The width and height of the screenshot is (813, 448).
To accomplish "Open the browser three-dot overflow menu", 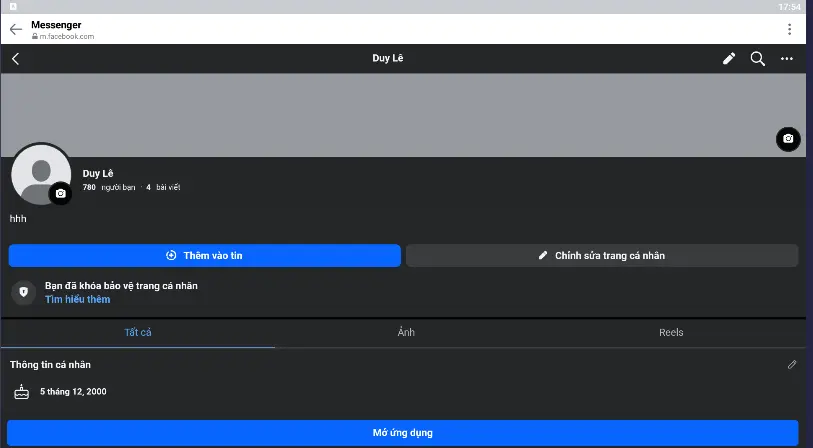I will pyautogui.click(x=791, y=29).
